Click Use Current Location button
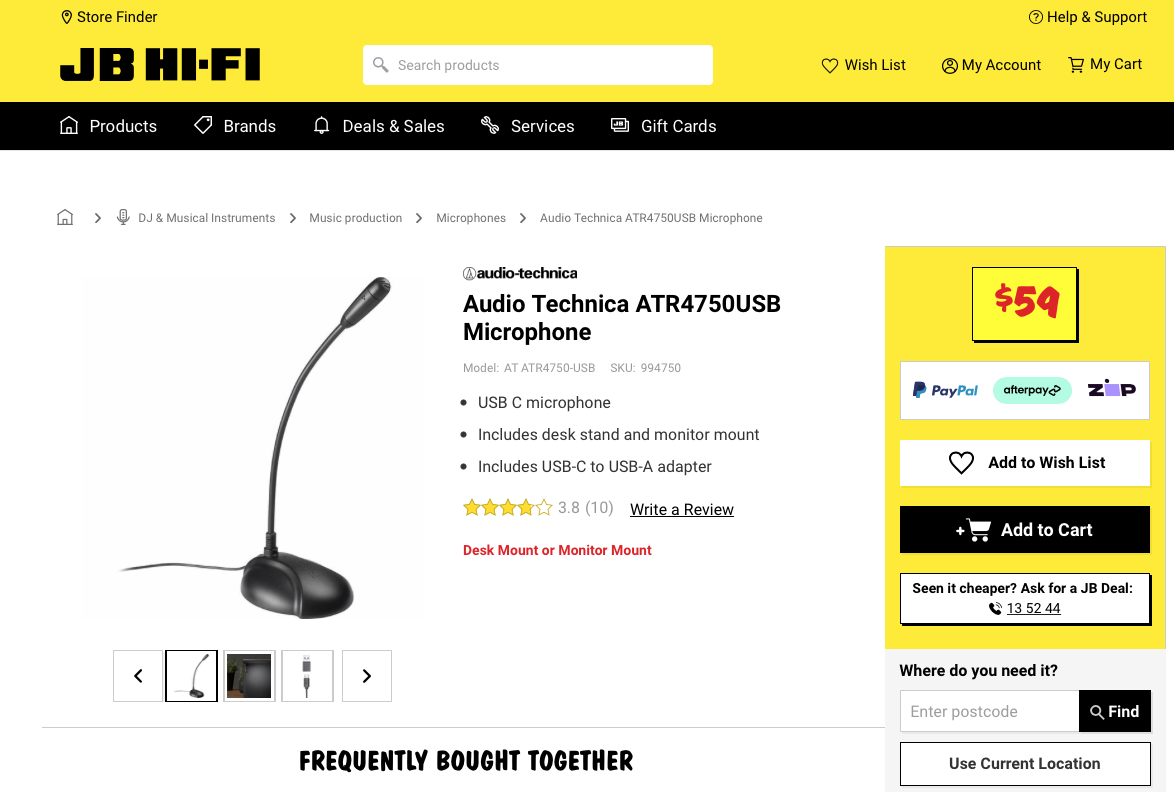 click(x=1025, y=764)
